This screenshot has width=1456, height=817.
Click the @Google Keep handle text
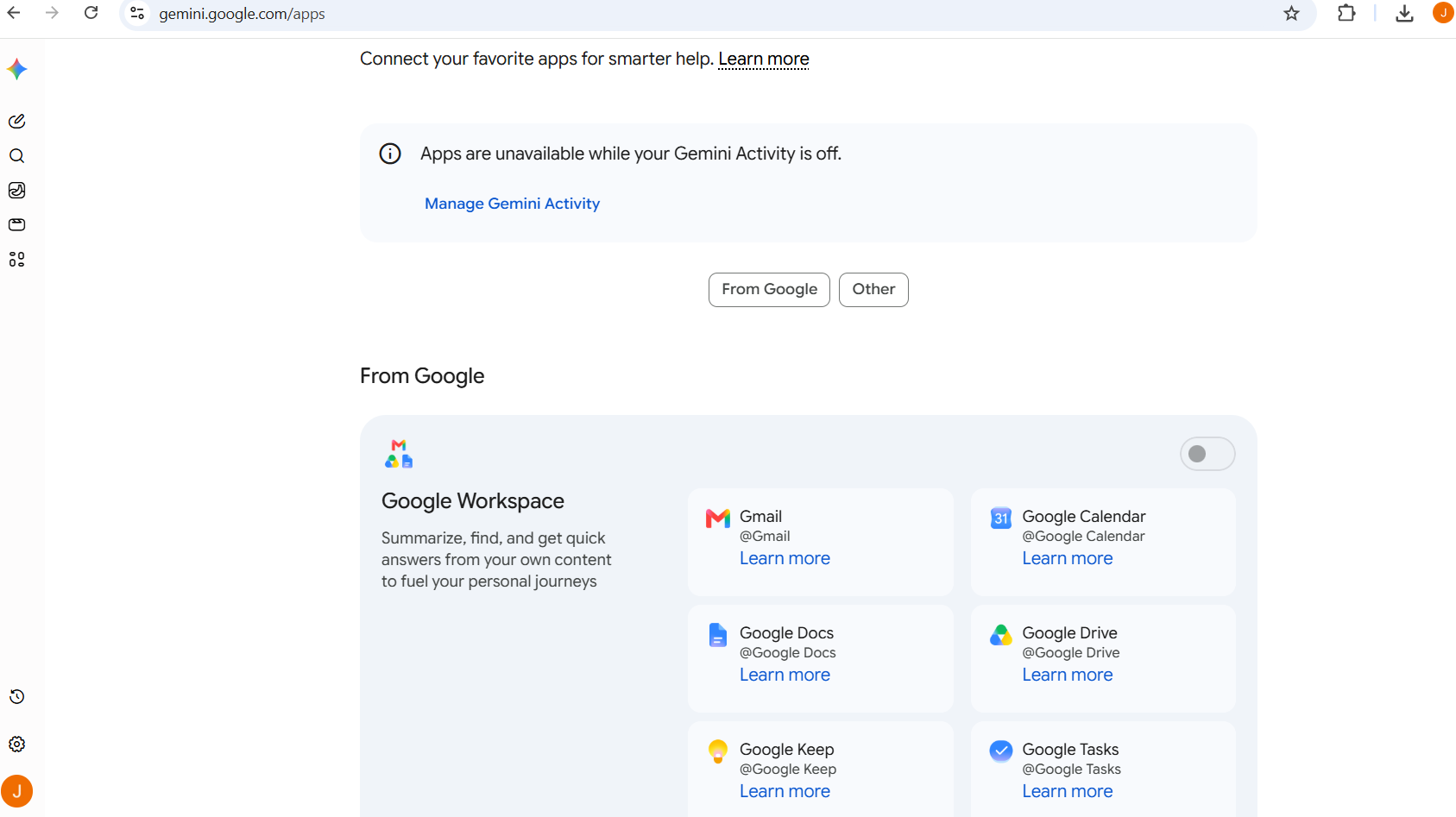click(x=788, y=770)
